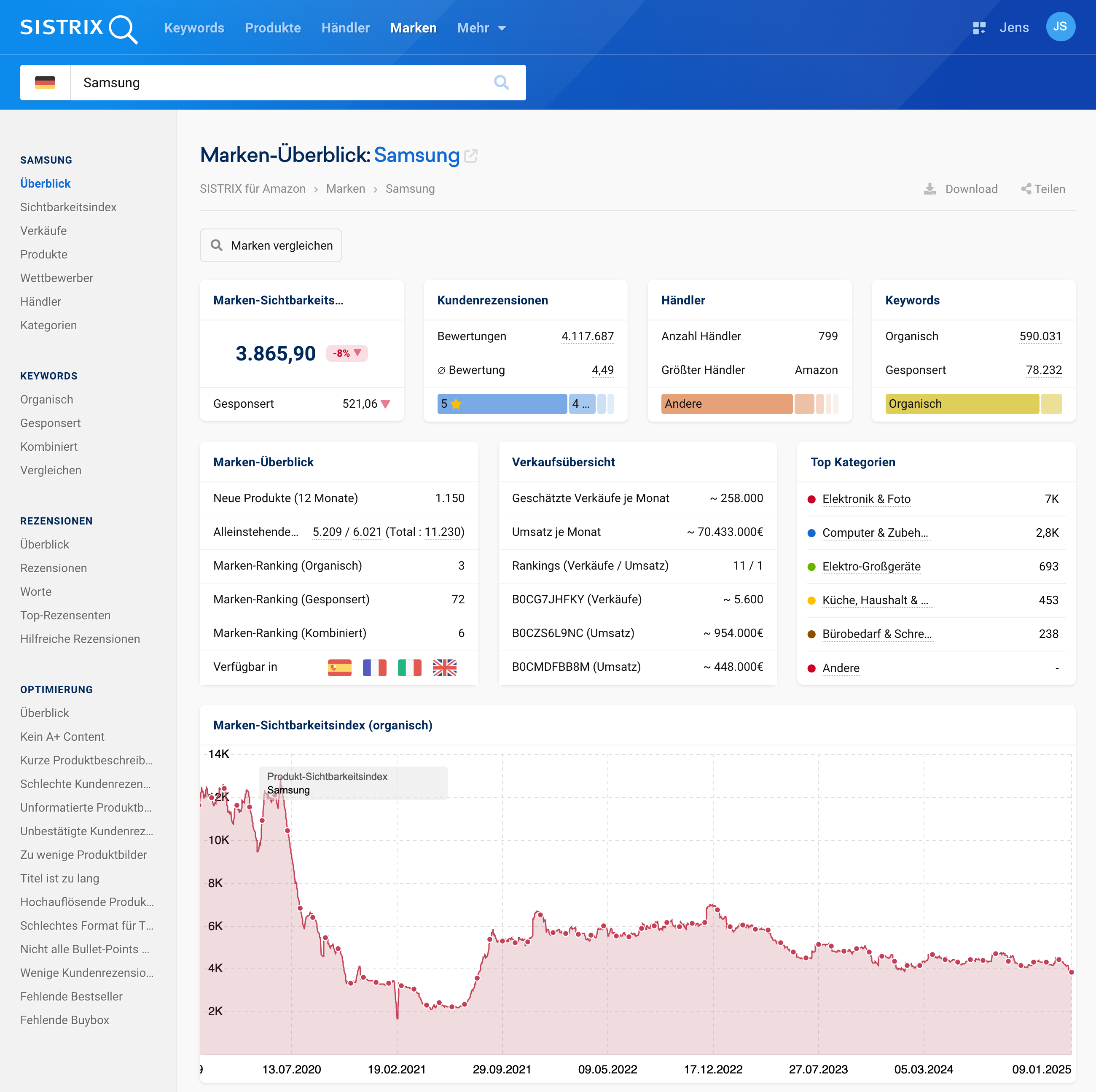Viewport: 1096px width, 1092px height.
Task: Click the blue dot for Computer & Zubeh...
Action: pos(811,533)
